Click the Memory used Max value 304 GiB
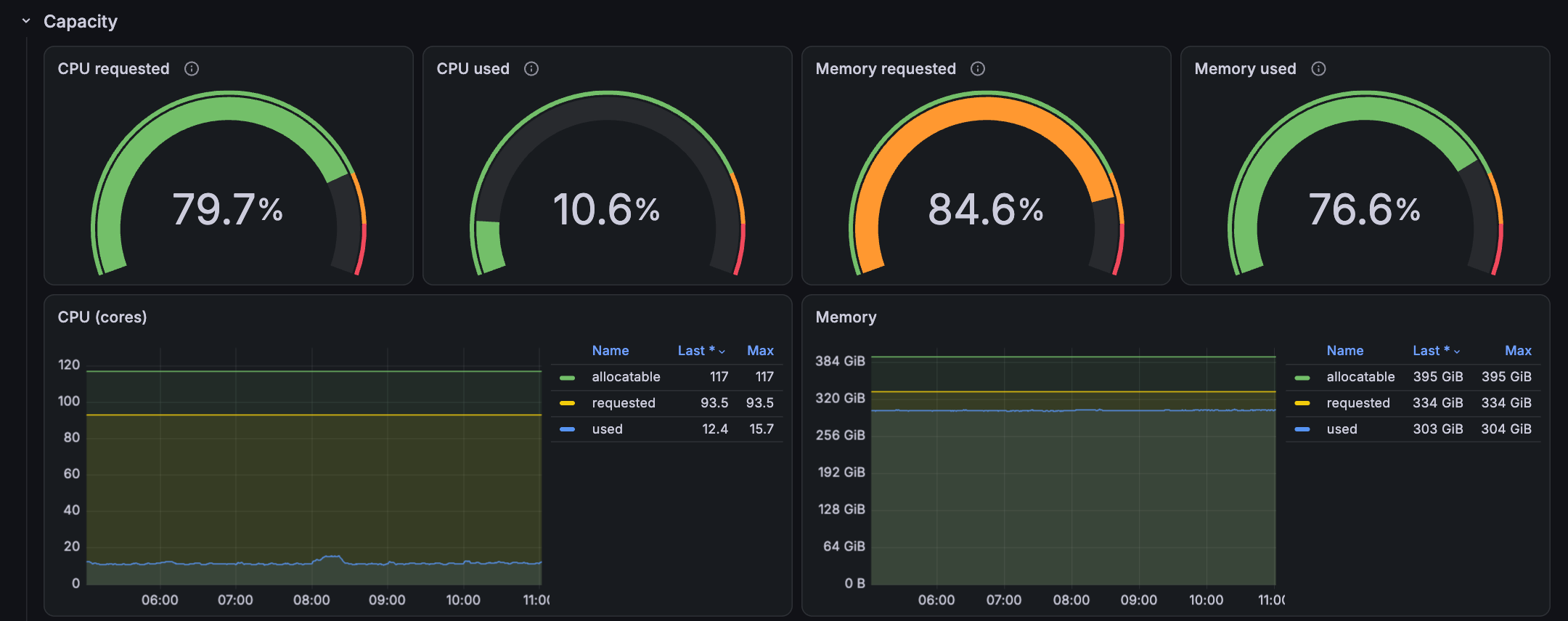 [x=1506, y=429]
